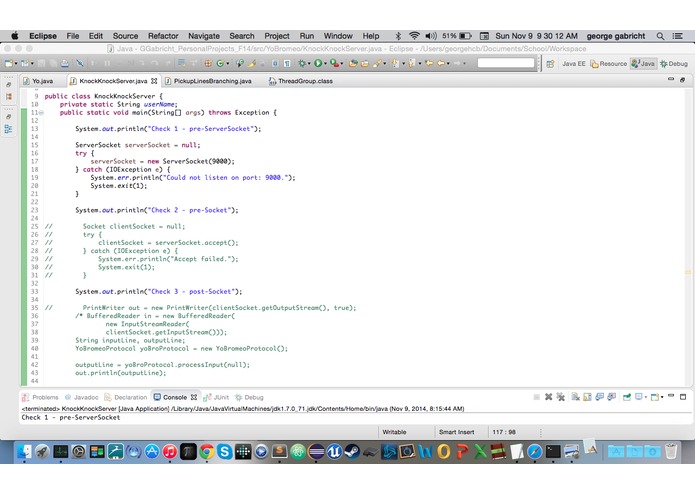
Task: Click the Back navigation arrow in toolbar
Action: pos(441,63)
